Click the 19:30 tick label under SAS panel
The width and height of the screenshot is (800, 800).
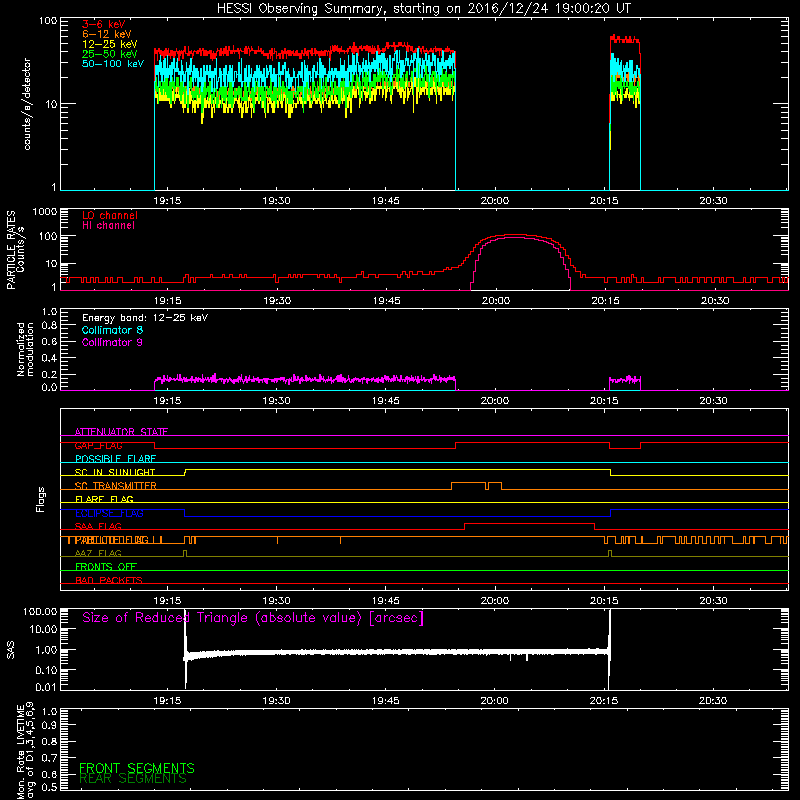pos(277,701)
